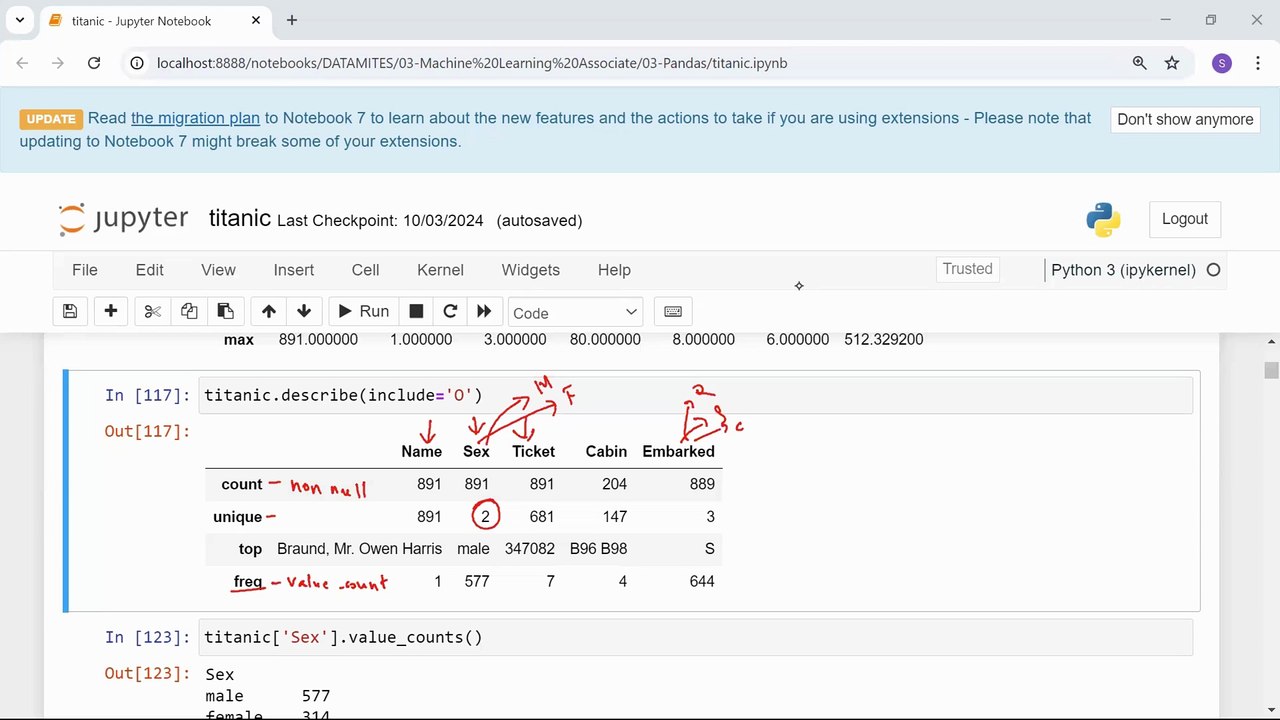Cut selected cells with scissors icon
This screenshot has width=1280, height=720.
[152, 312]
